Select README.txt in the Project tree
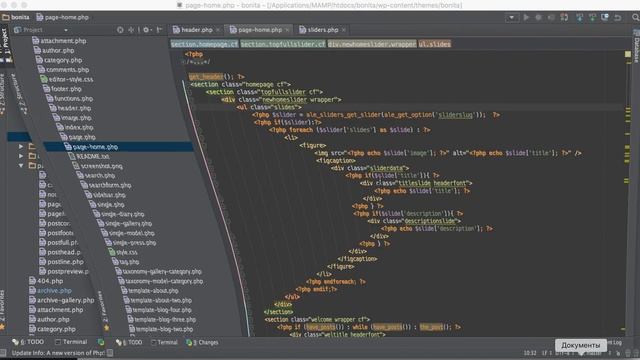This screenshot has height=360, width=640. [x=89, y=156]
